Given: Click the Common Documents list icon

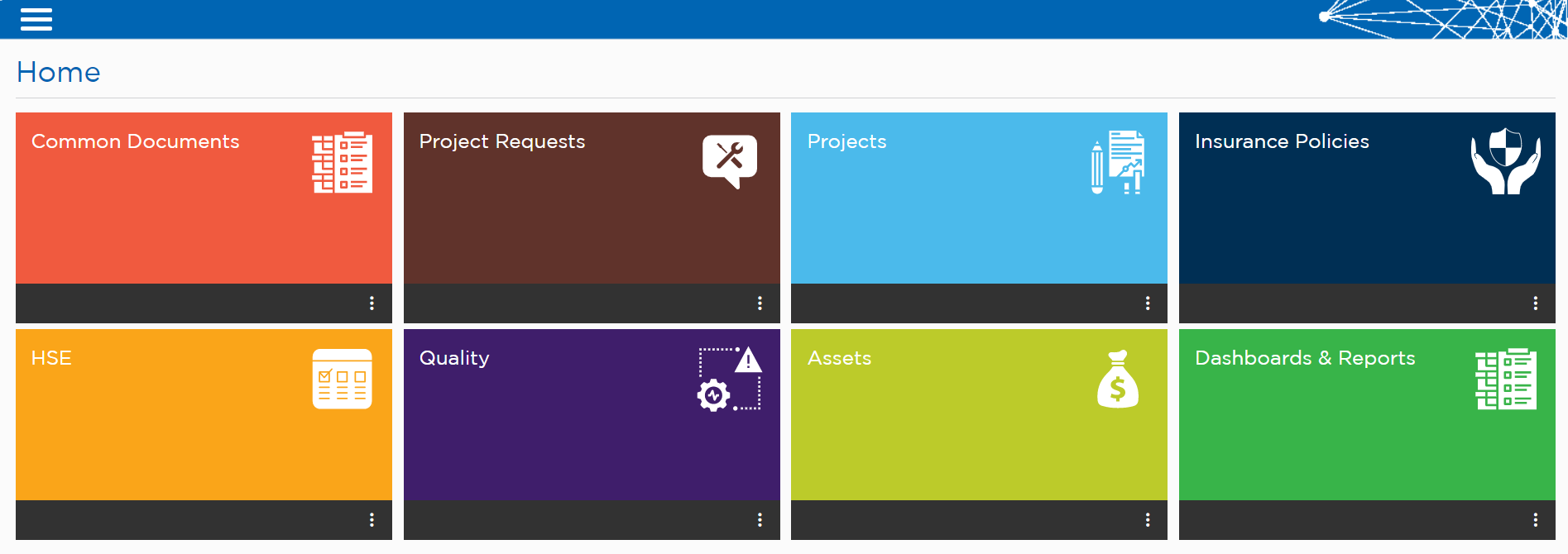Looking at the screenshot, I should [342, 162].
